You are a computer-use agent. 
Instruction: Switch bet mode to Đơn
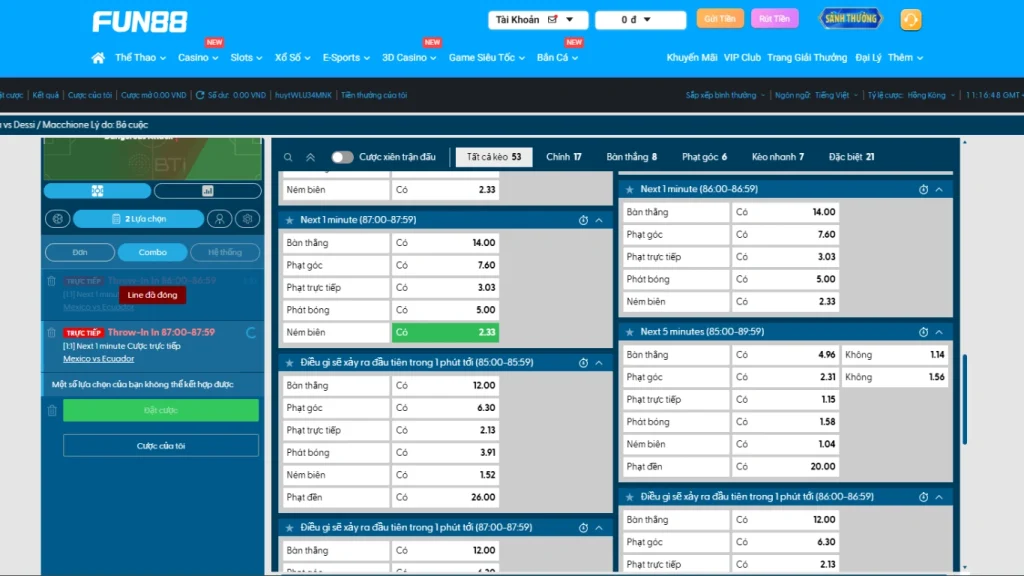[x=79, y=252]
